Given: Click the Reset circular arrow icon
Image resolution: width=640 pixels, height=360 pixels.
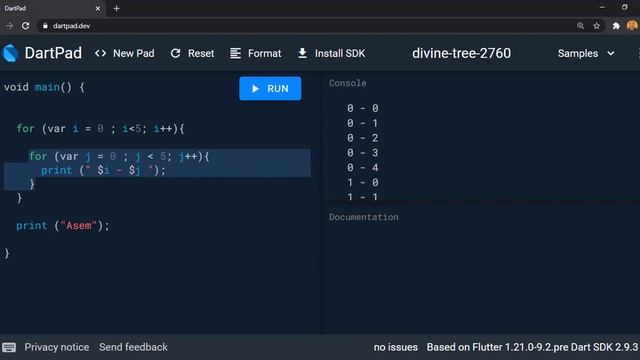Looking at the screenshot, I should tap(176, 53).
